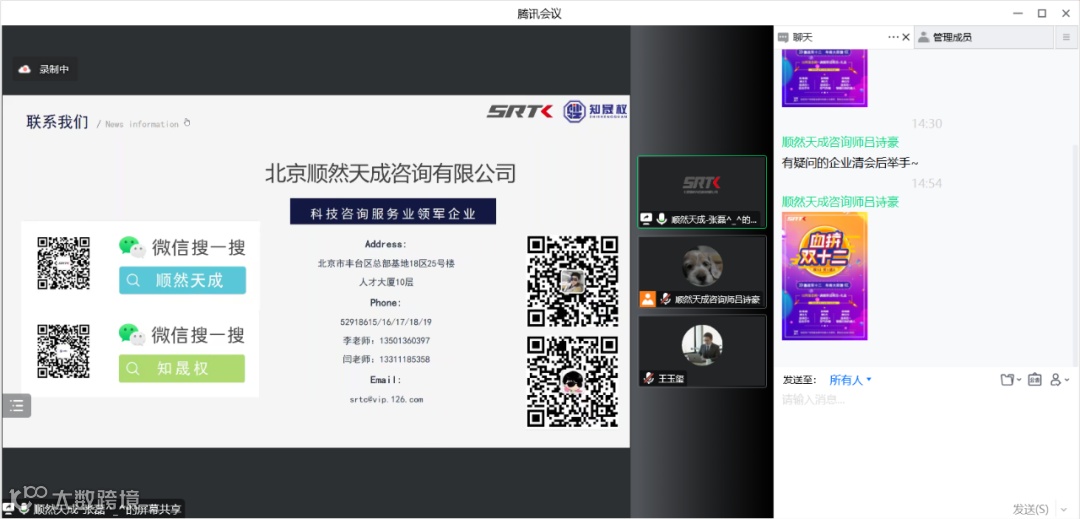Click green microphone icon on 张磊 tile
The width and height of the screenshot is (1080, 519).
[x=662, y=220]
